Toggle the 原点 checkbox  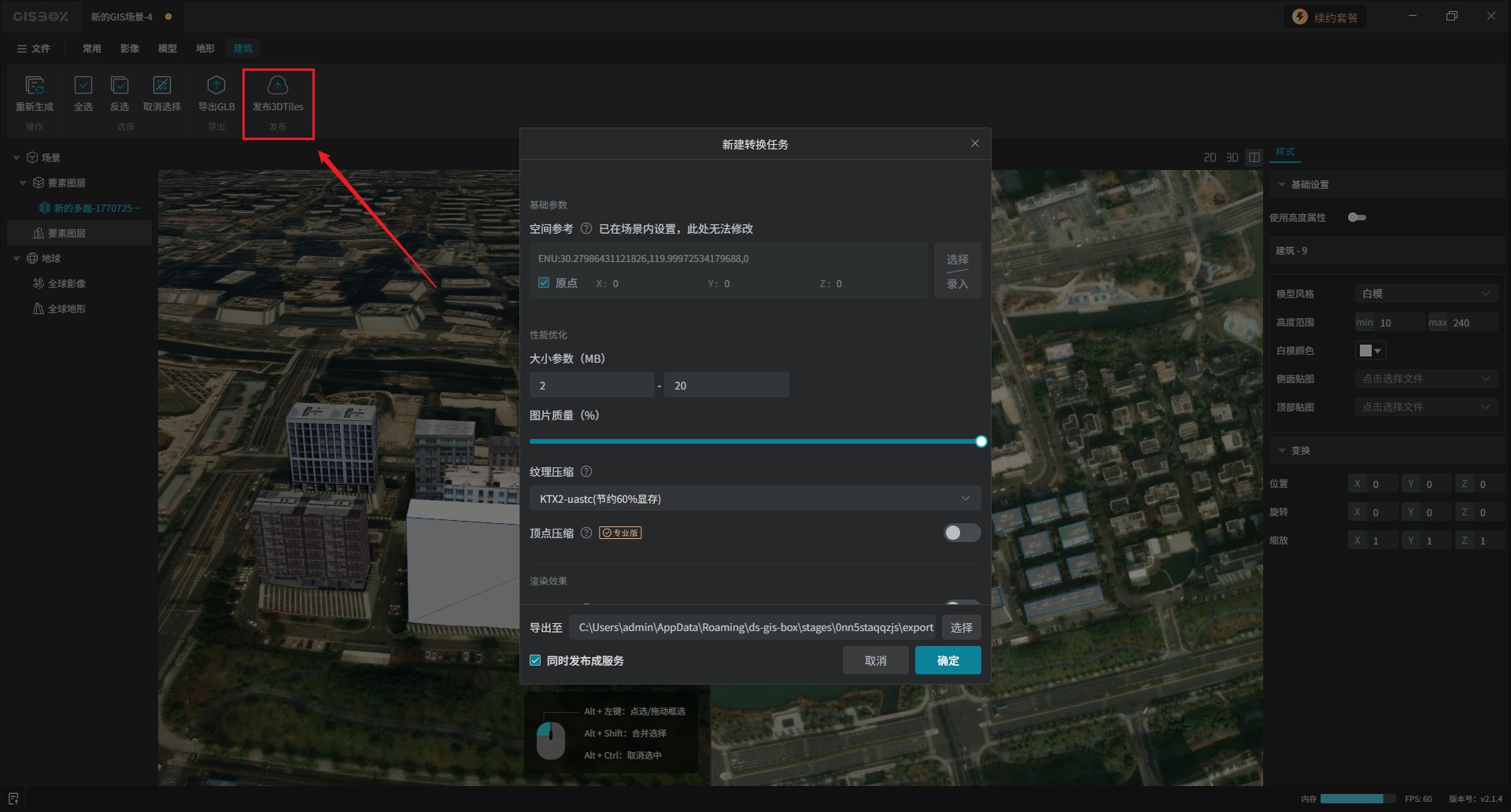click(544, 283)
